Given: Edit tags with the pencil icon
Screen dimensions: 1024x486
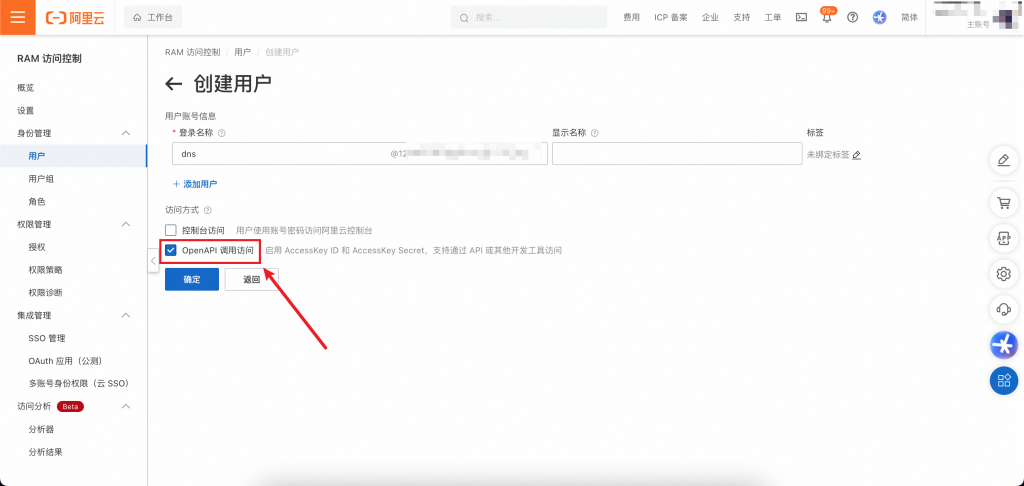Looking at the screenshot, I should click(x=857, y=155).
